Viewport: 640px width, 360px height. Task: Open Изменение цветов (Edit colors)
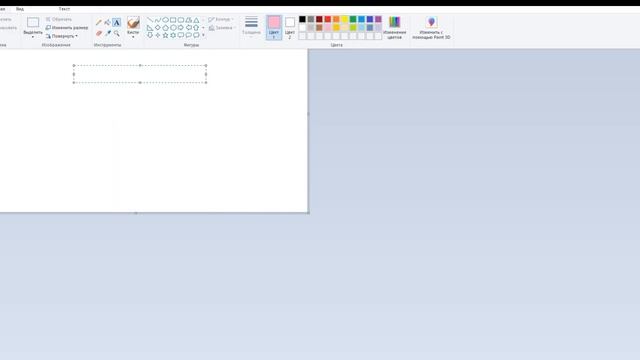395,28
